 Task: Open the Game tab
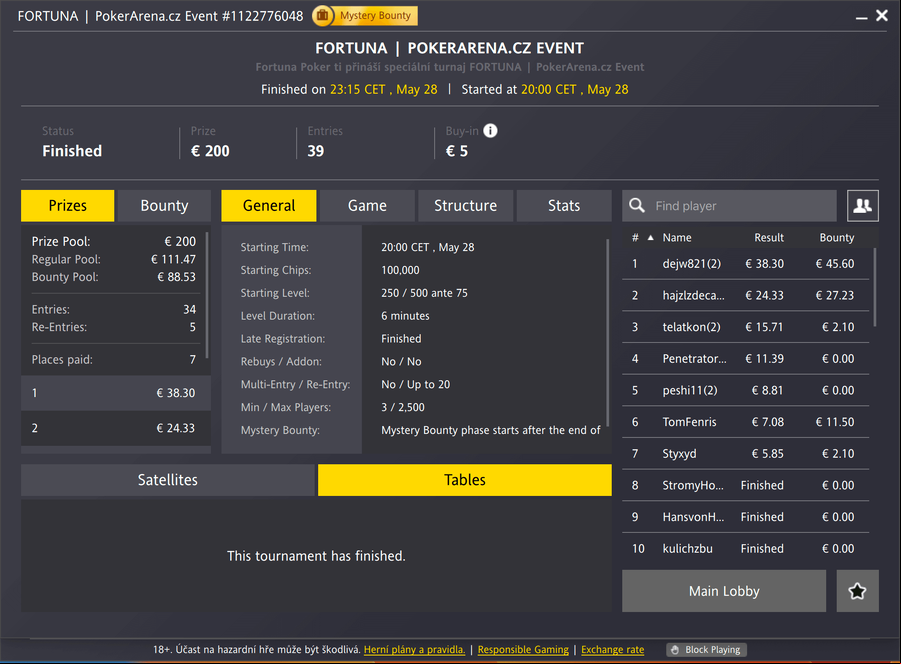coord(367,206)
